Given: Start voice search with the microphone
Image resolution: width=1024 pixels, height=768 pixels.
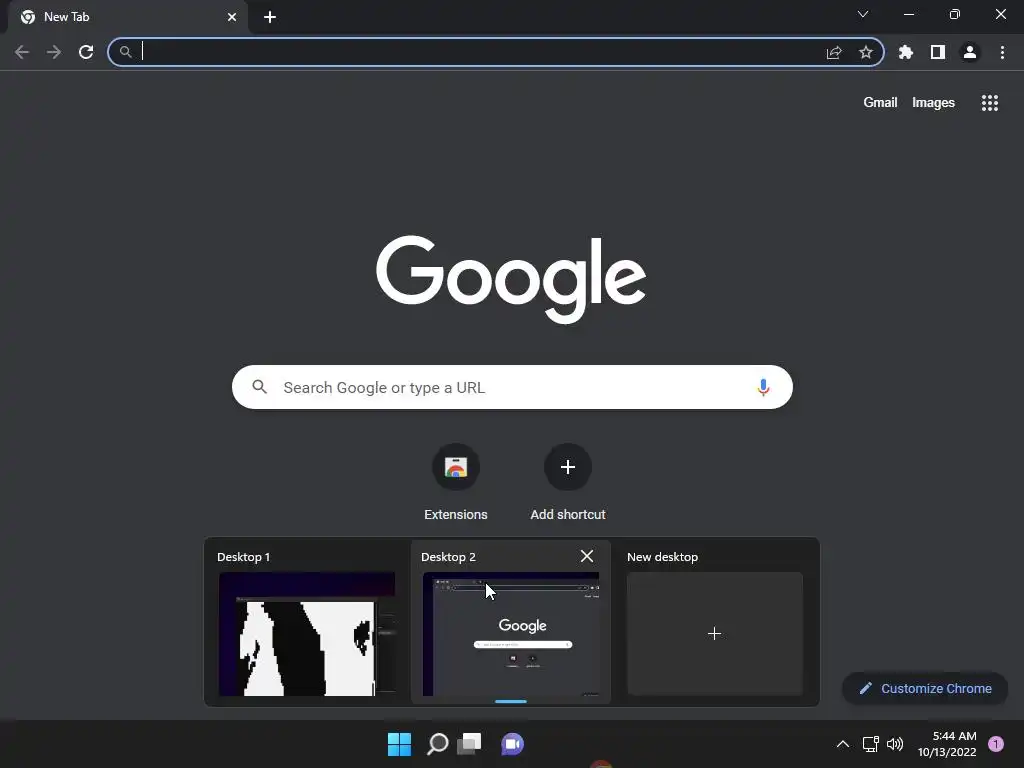Looking at the screenshot, I should coord(763,387).
